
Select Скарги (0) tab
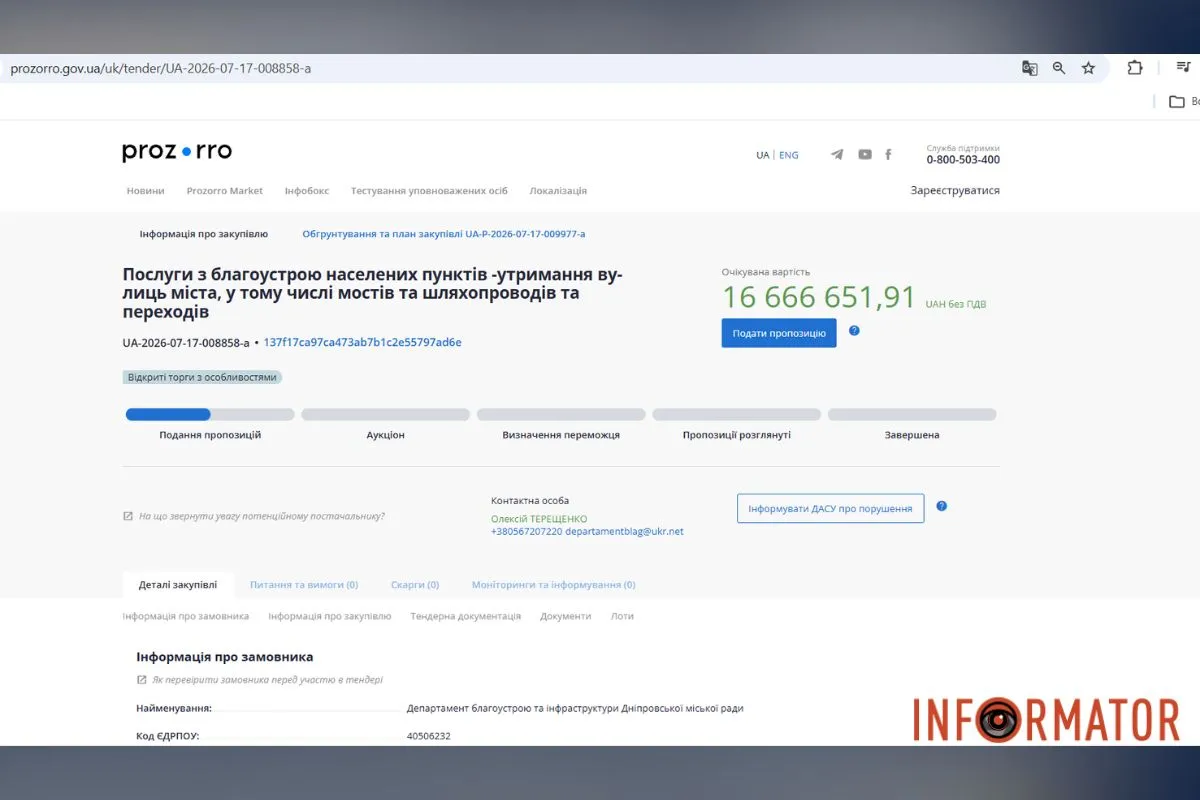point(415,585)
